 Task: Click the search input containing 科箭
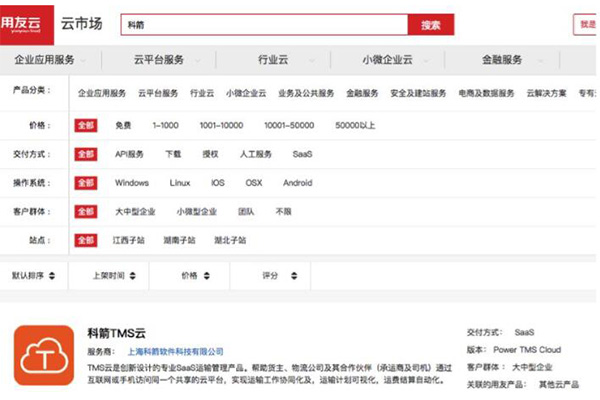(264, 25)
